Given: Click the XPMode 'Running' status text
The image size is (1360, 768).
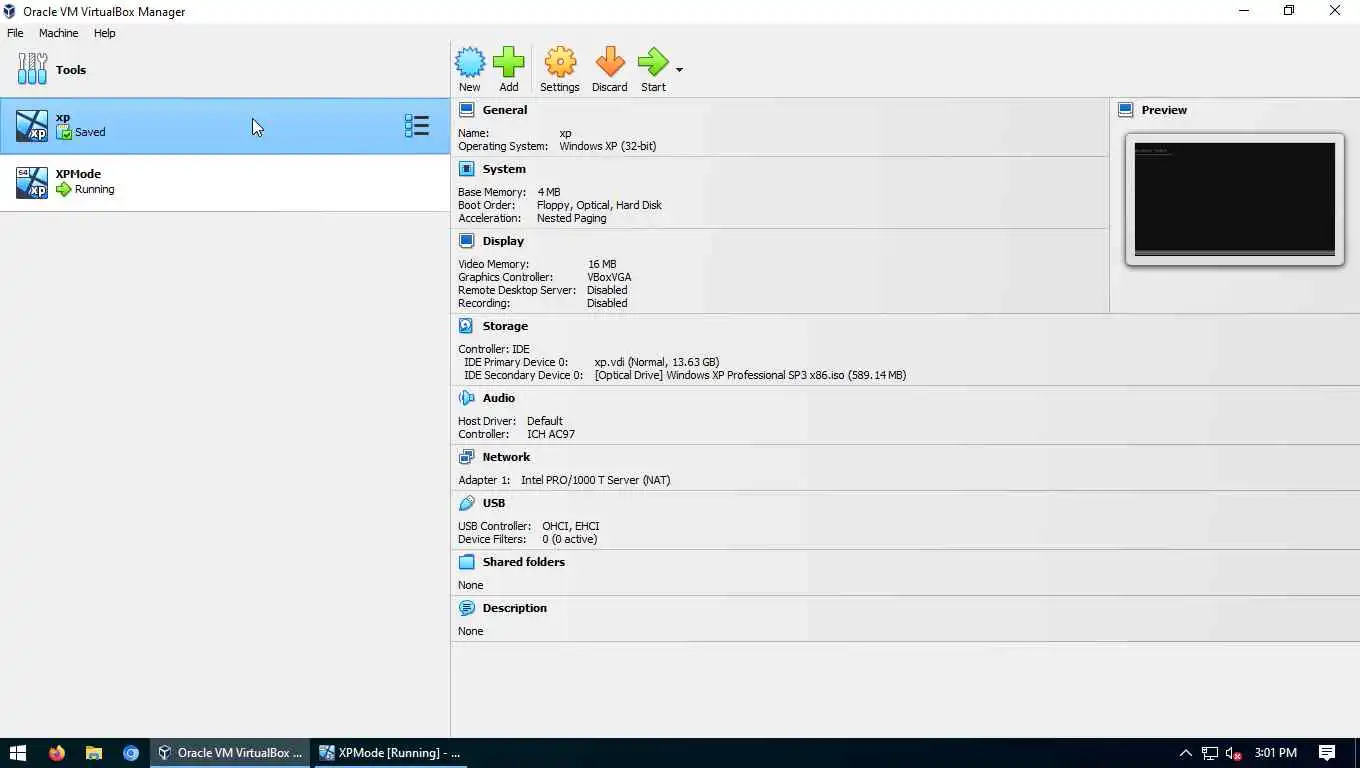Looking at the screenshot, I should coord(95,189).
